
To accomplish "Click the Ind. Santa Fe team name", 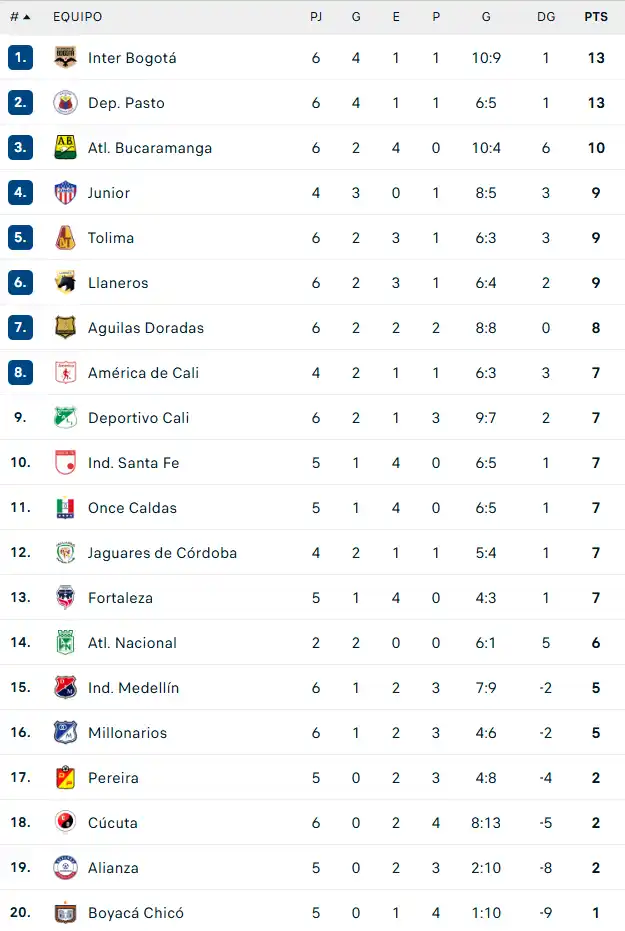I will [134, 462].
